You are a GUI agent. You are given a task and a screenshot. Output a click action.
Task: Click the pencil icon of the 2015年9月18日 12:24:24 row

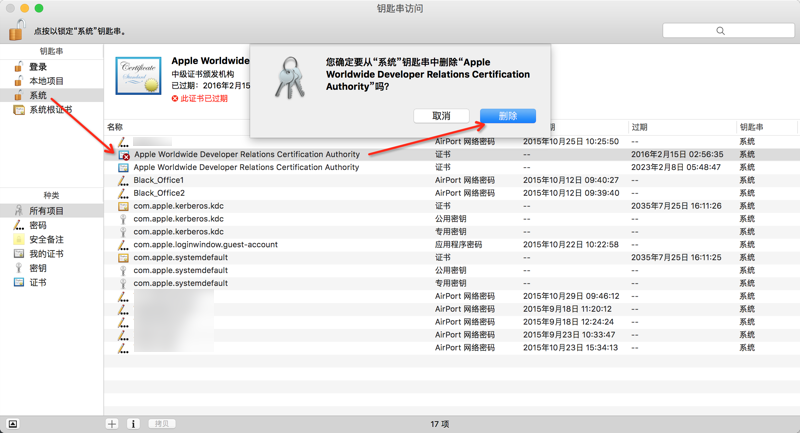[123, 322]
